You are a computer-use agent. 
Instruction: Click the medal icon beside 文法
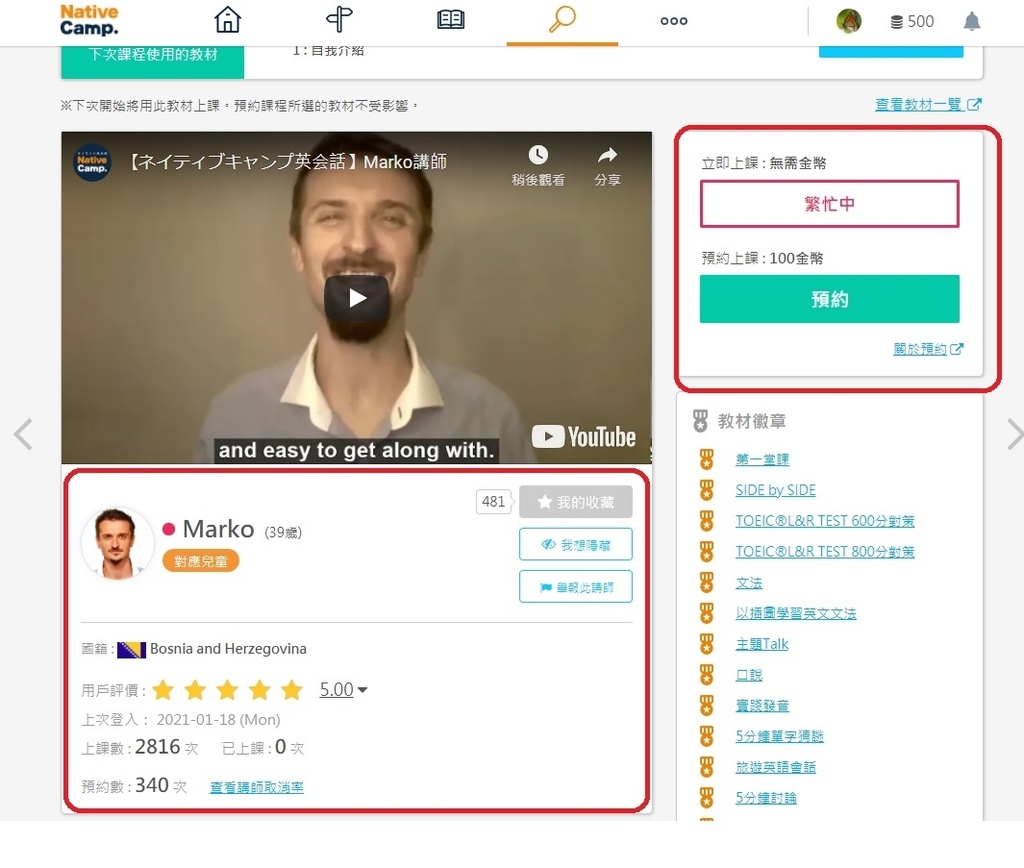pyautogui.click(x=706, y=582)
